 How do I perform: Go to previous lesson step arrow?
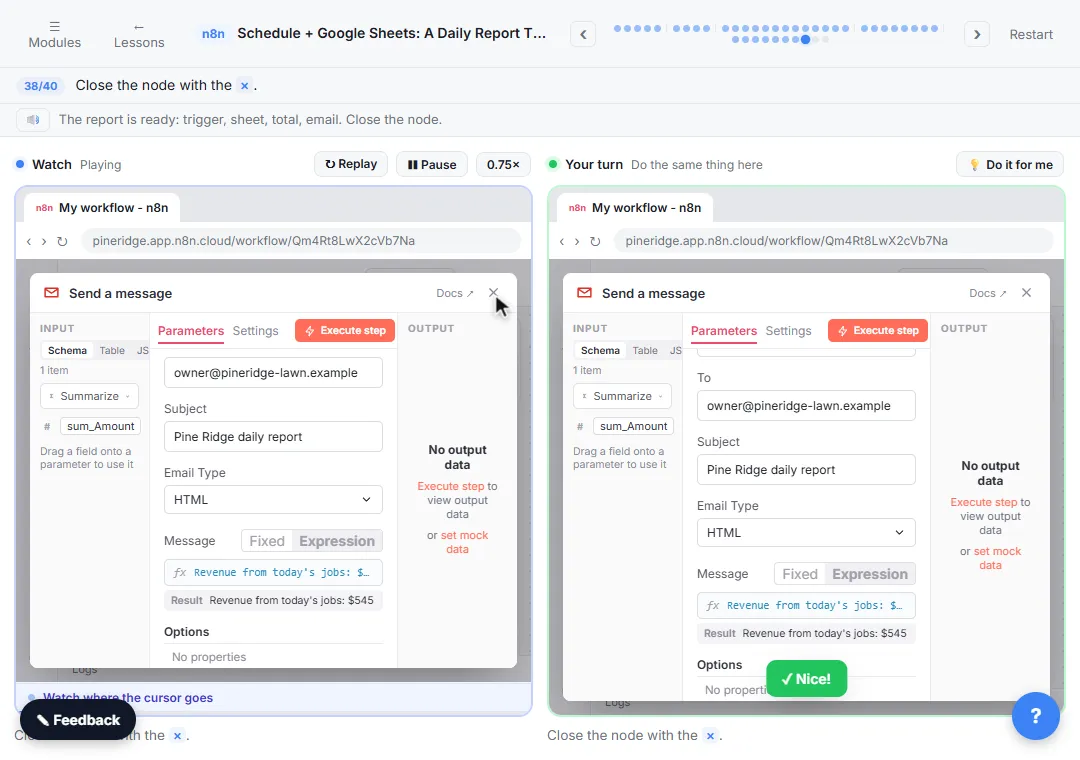click(583, 34)
